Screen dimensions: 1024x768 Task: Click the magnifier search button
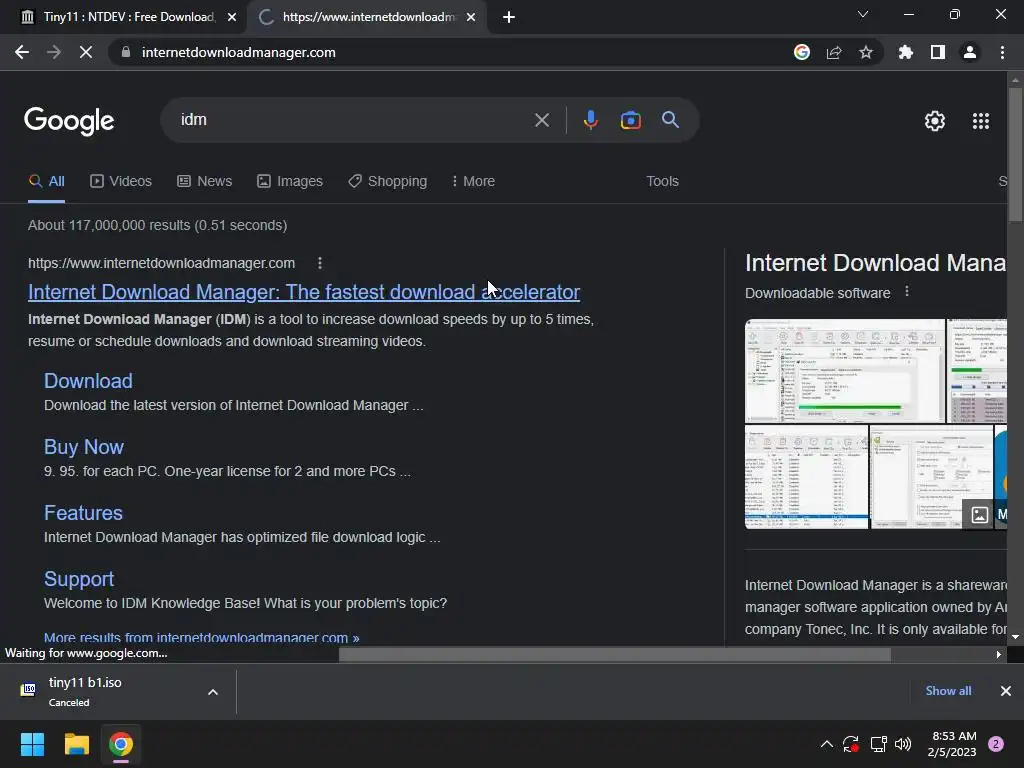pyautogui.click(x=670, y=120)
